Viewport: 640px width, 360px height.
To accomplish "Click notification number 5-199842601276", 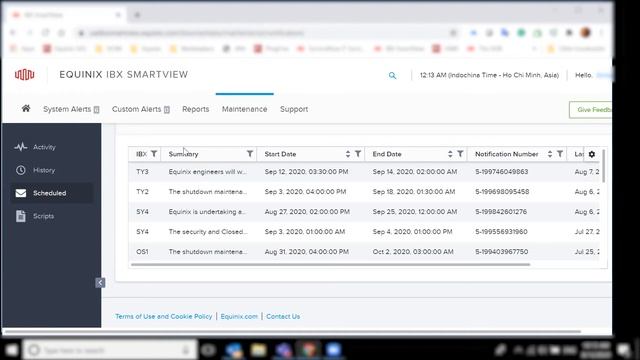I will [x=501, y=211].
